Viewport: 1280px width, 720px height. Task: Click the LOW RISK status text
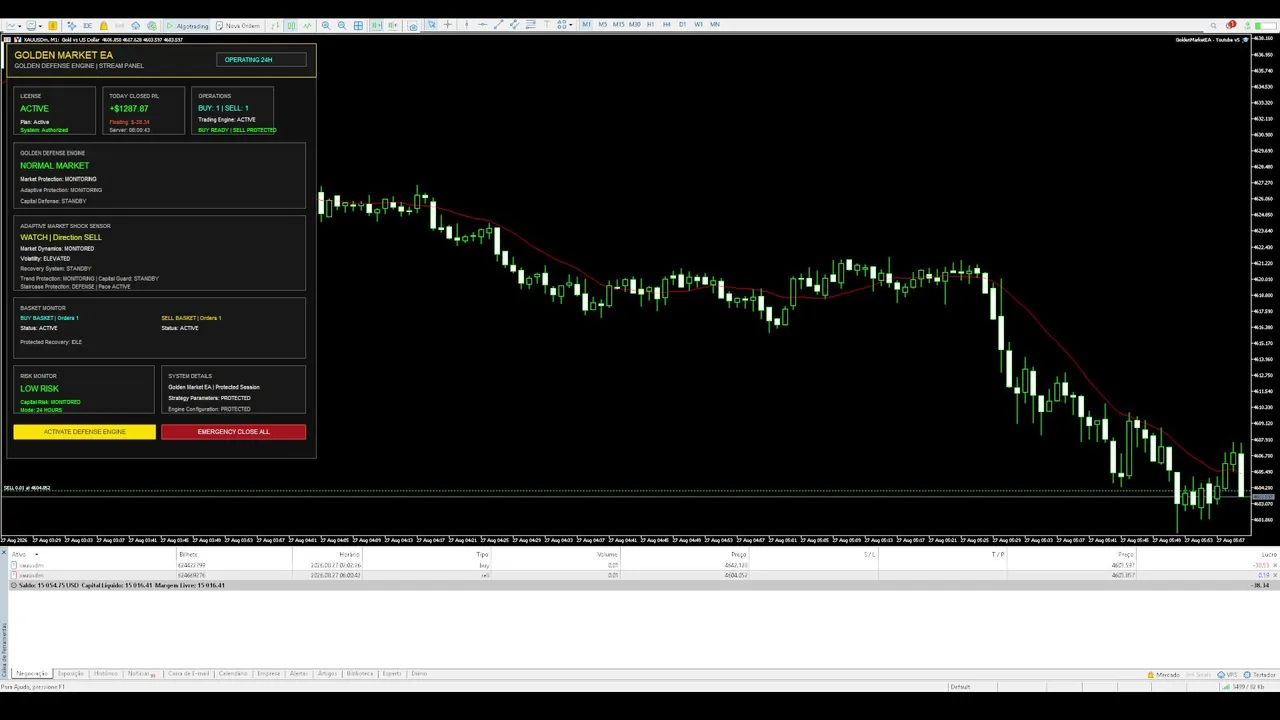(39, 388)
